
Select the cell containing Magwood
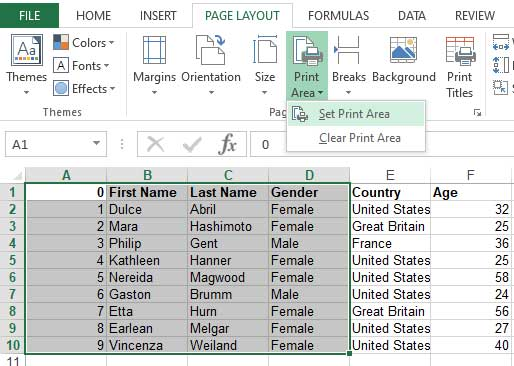228,277
